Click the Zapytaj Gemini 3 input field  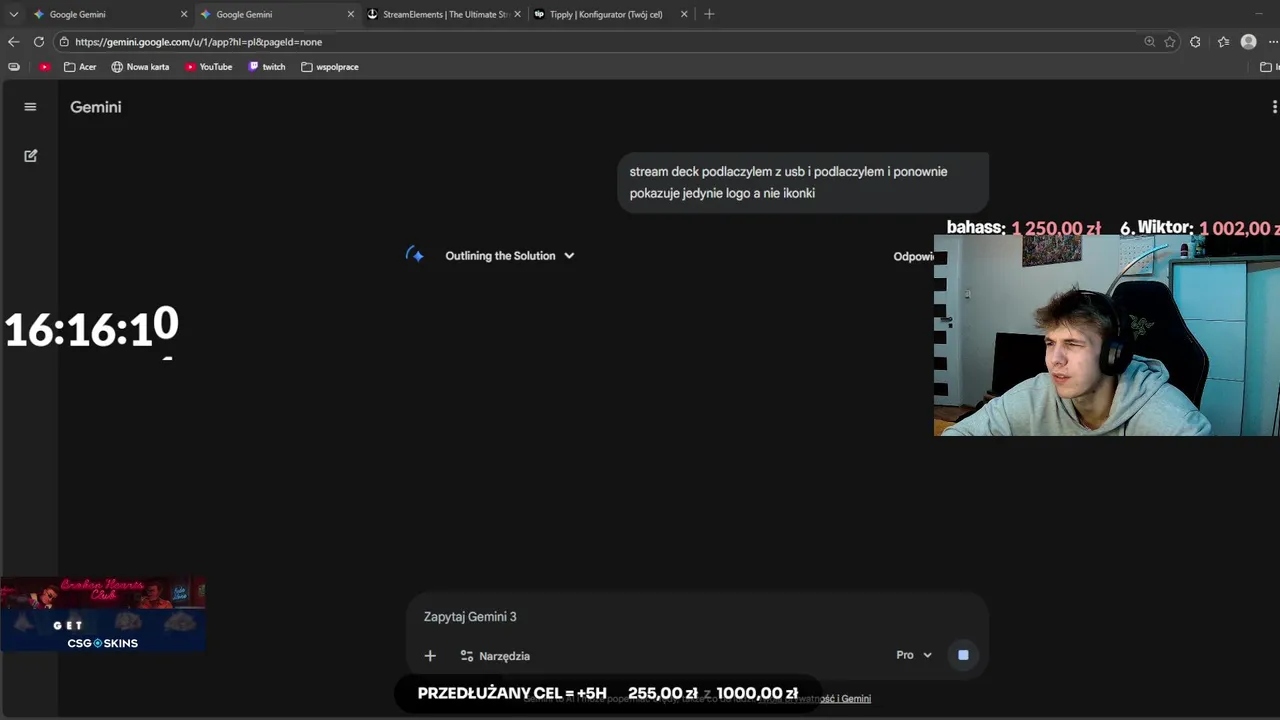click(696, 617)
